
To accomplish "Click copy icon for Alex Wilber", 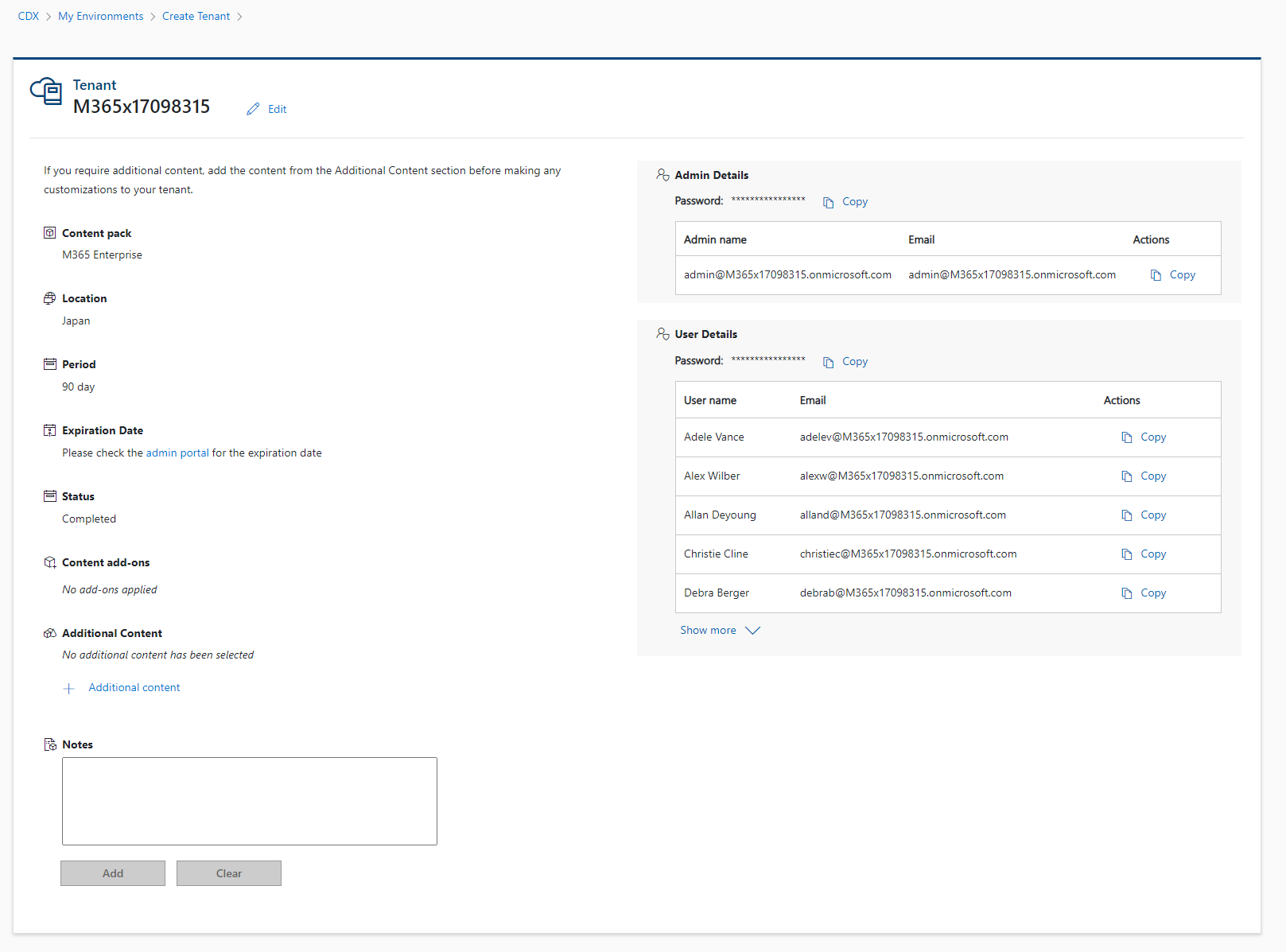I will [x=1126, y=476].
